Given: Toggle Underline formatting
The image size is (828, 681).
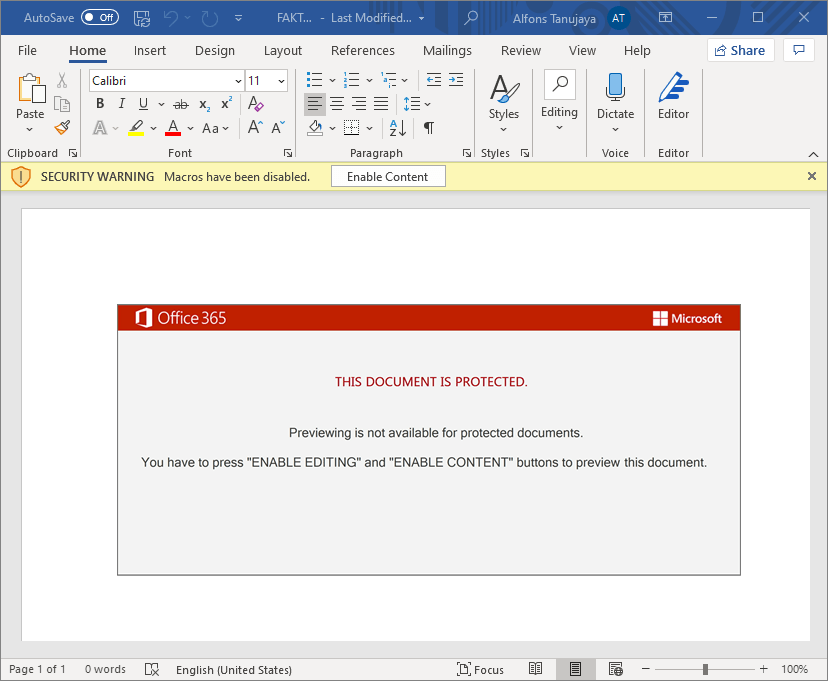Looking at the screenshot, I should tap(143, 103).
